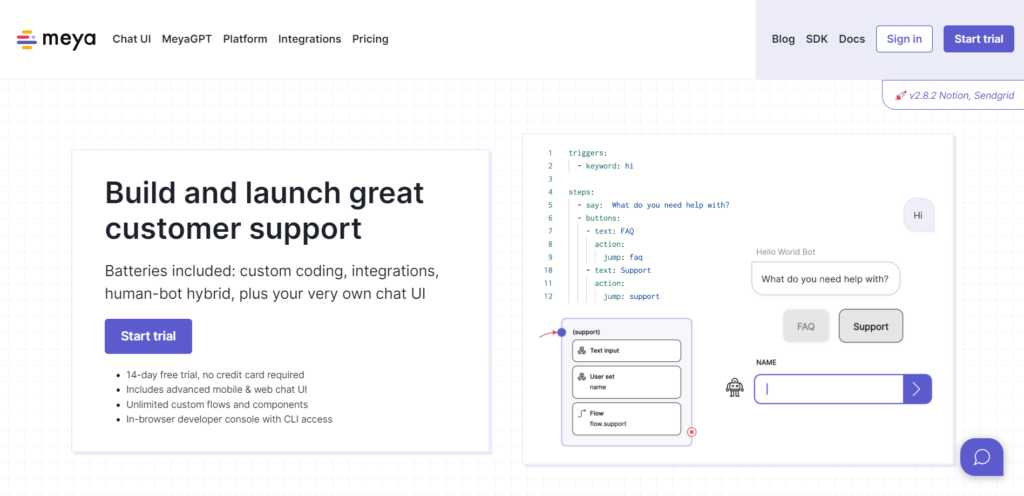Click the Sign in button

point(904,39)
